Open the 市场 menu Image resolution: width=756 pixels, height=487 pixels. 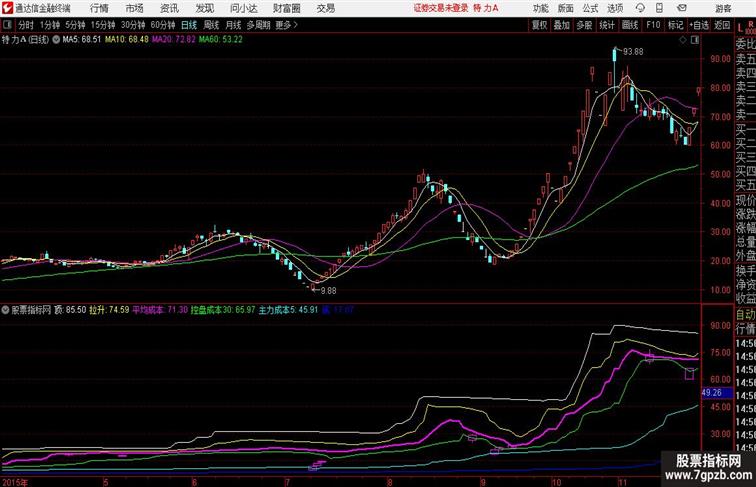coord(135,8)
